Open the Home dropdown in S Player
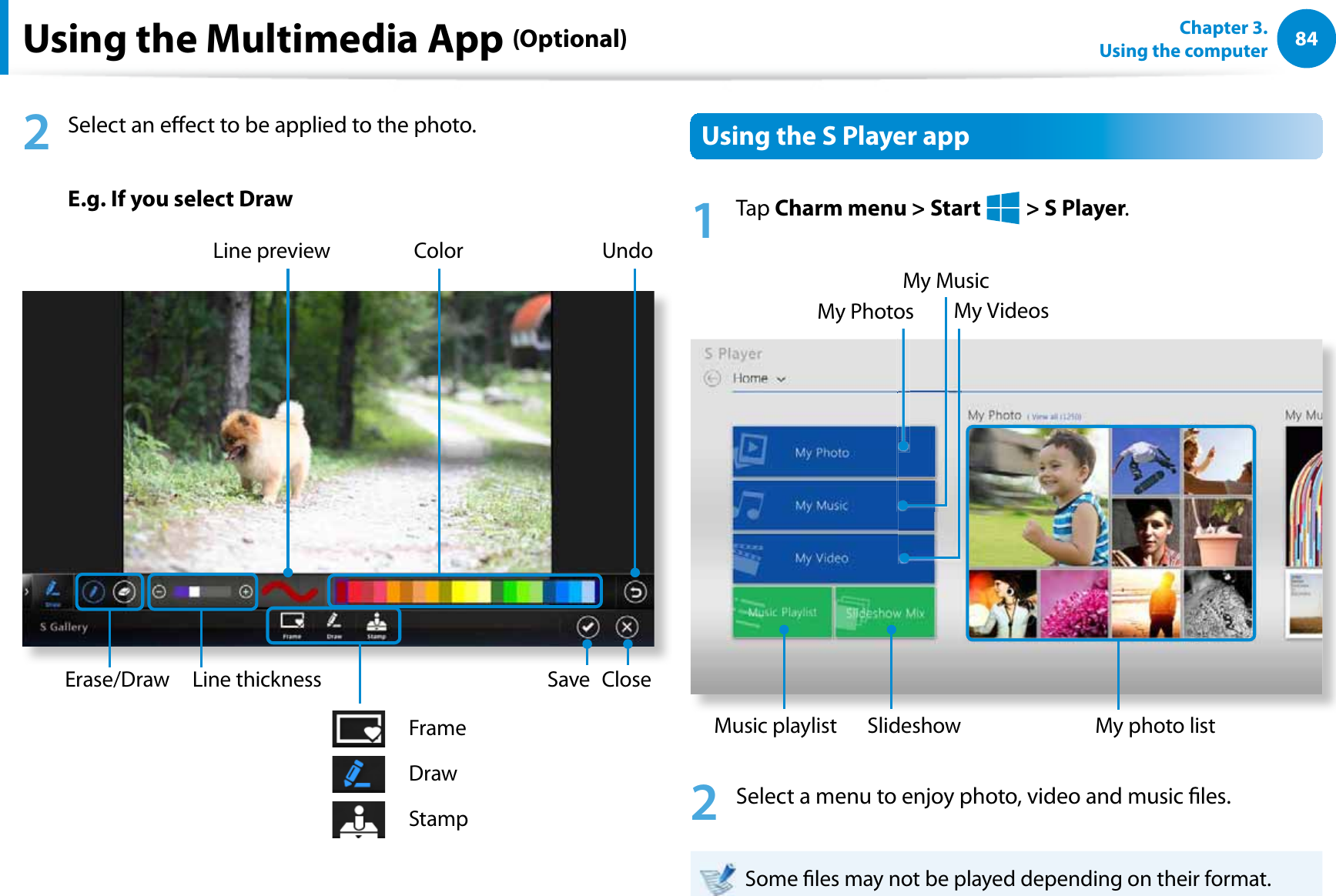1336x896 pixels. point(758,378)
